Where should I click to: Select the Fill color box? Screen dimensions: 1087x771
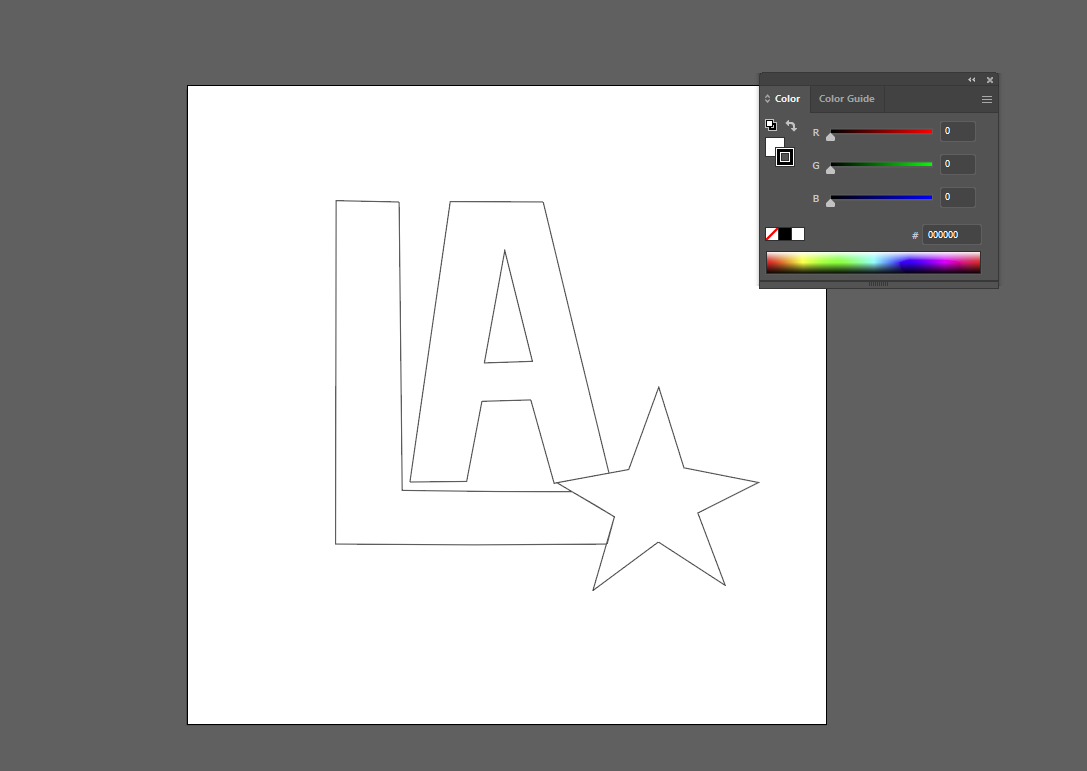click(x=772, y=145)
